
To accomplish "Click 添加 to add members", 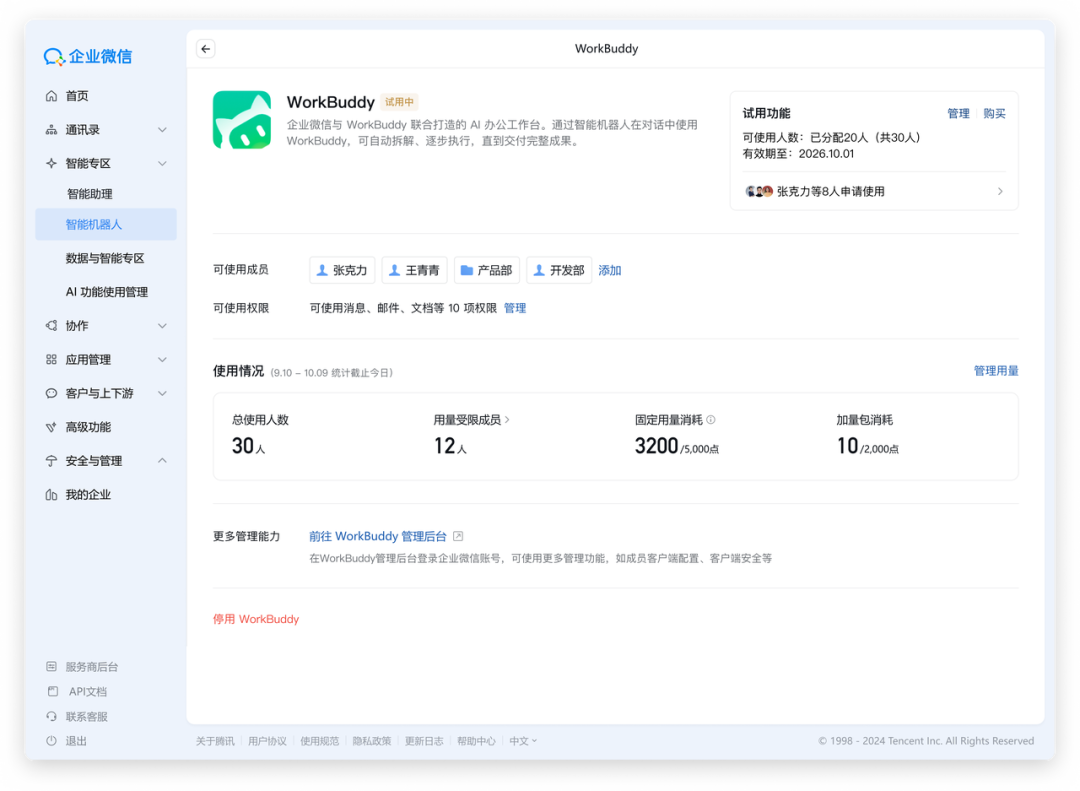I will [610, 270].
